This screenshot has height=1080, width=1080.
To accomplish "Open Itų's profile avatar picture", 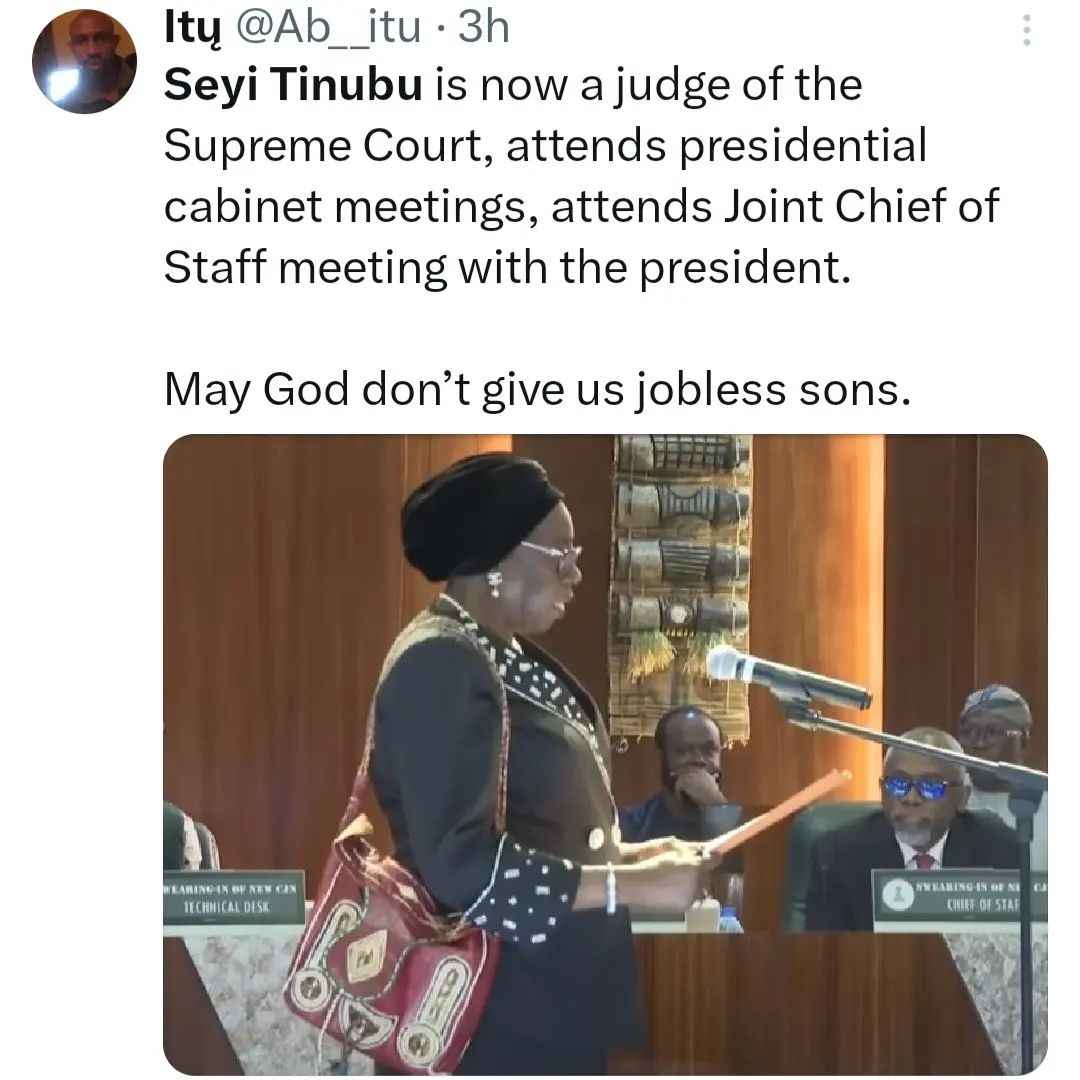I will (x=84, y=61).
